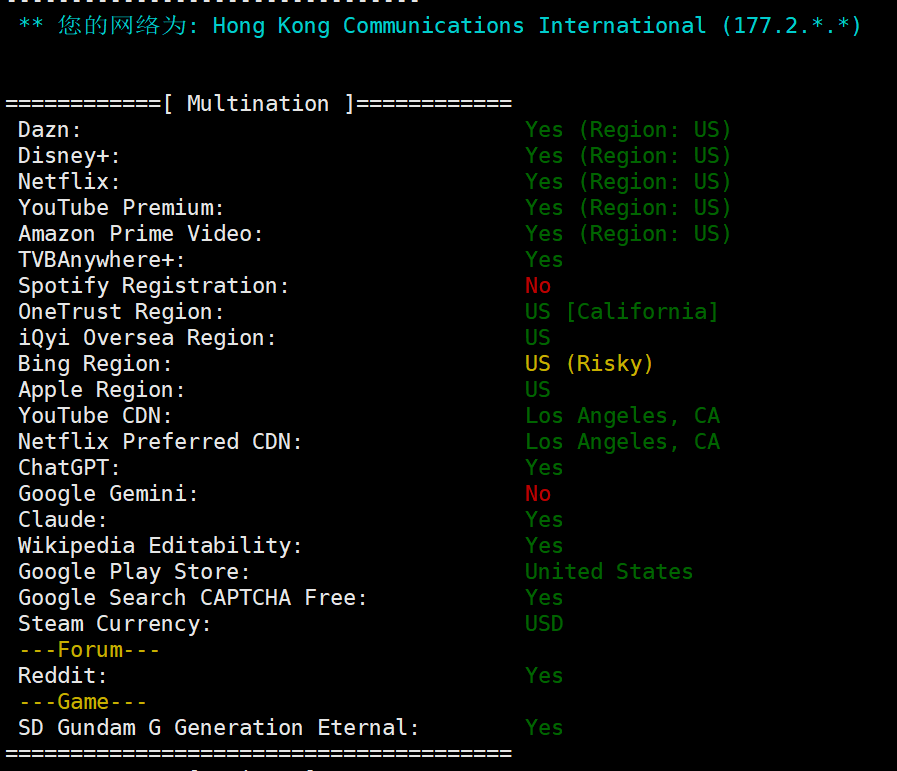
Task: Click the 'Apple Region:' label
Action: [101, 390]
